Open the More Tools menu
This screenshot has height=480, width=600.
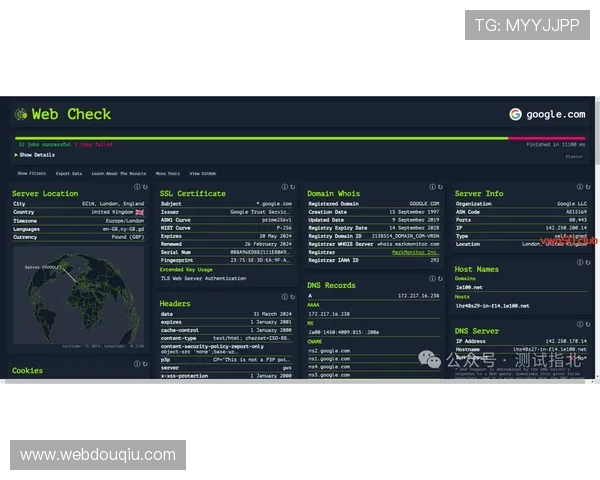pos(167,173)
